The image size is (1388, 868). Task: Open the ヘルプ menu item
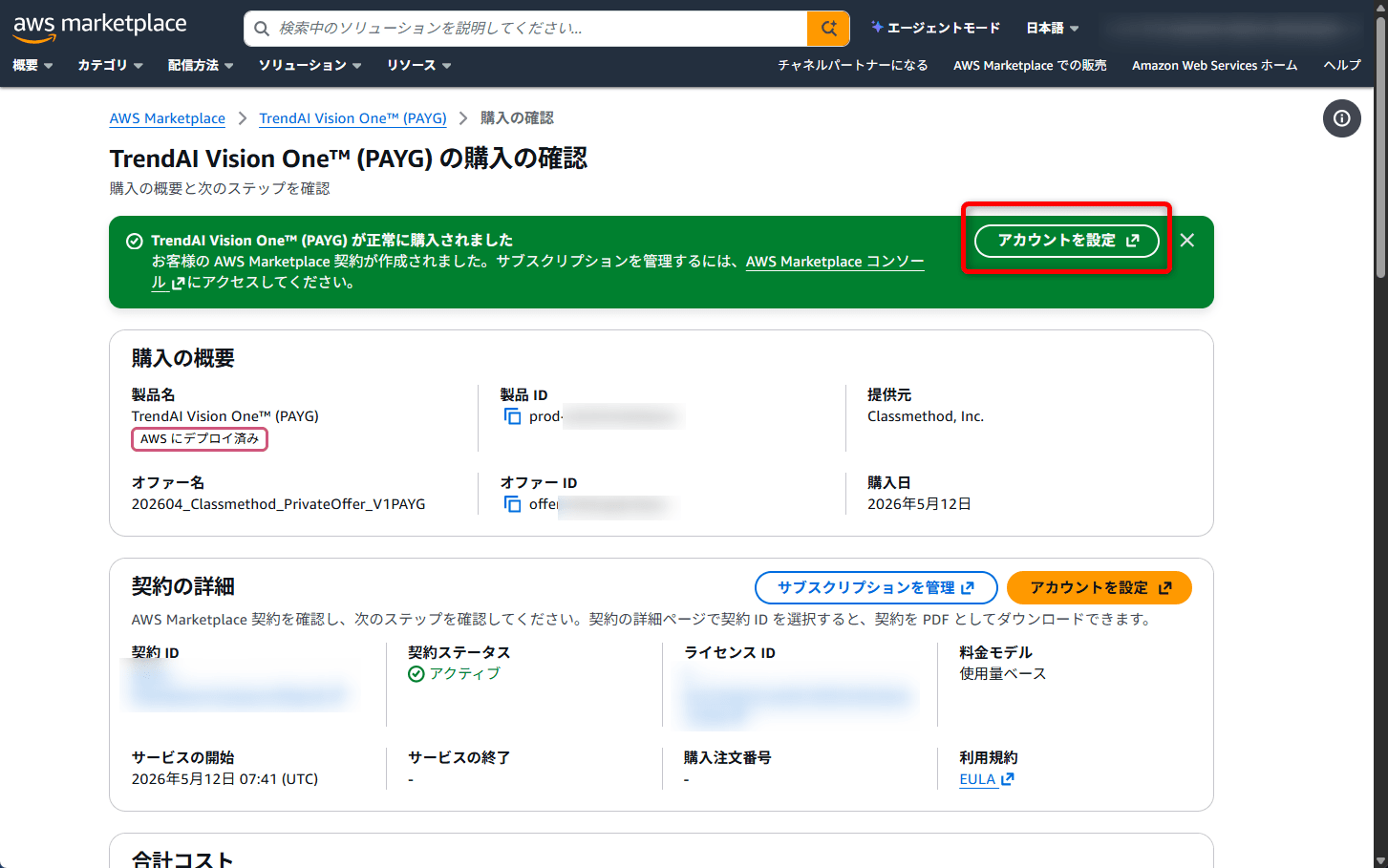click(1342, 65)
